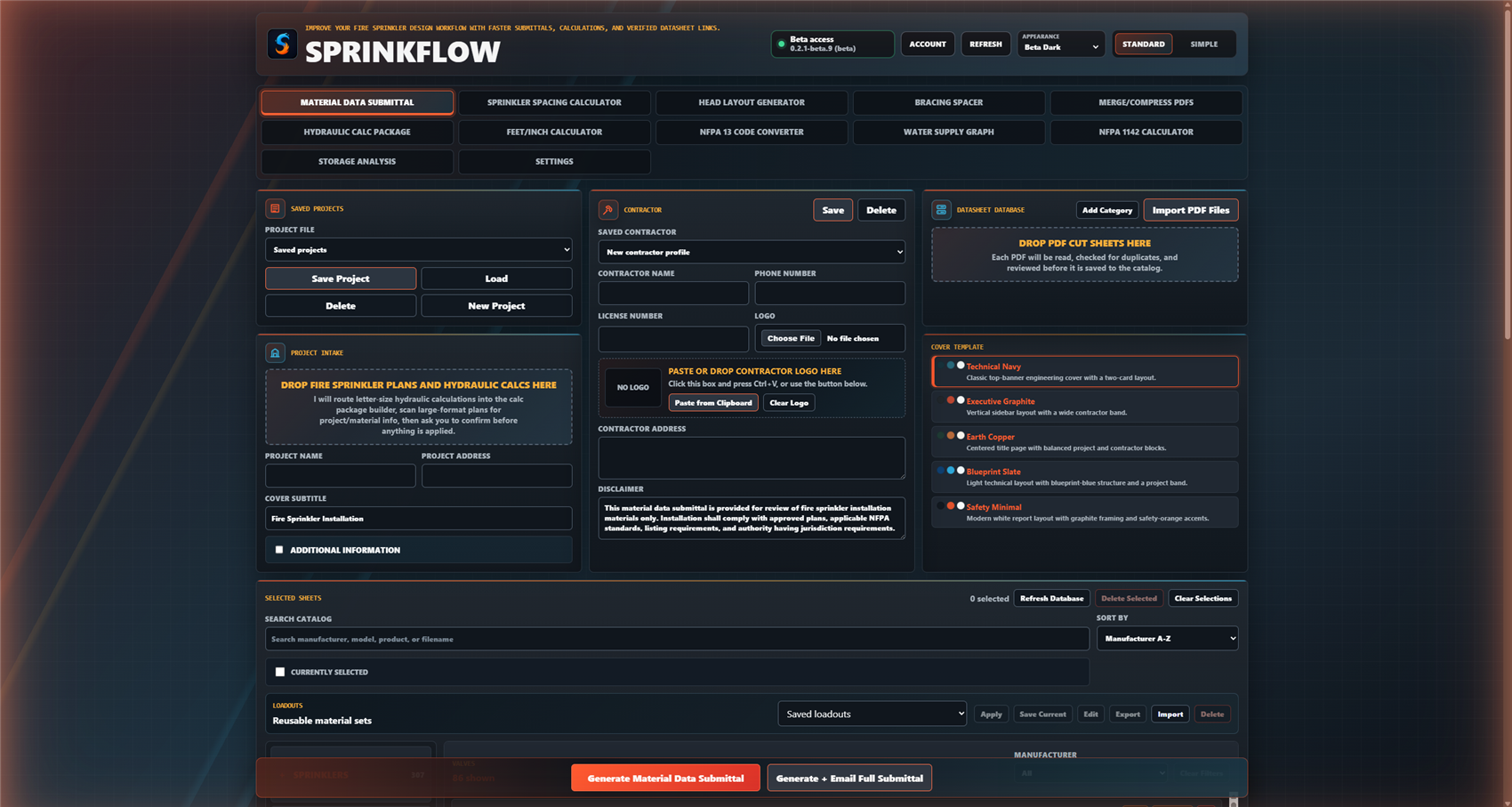1512x807 pixels.
Task: Click Generate + Email Full Submittal button
Action: click(x=849, y=778)
